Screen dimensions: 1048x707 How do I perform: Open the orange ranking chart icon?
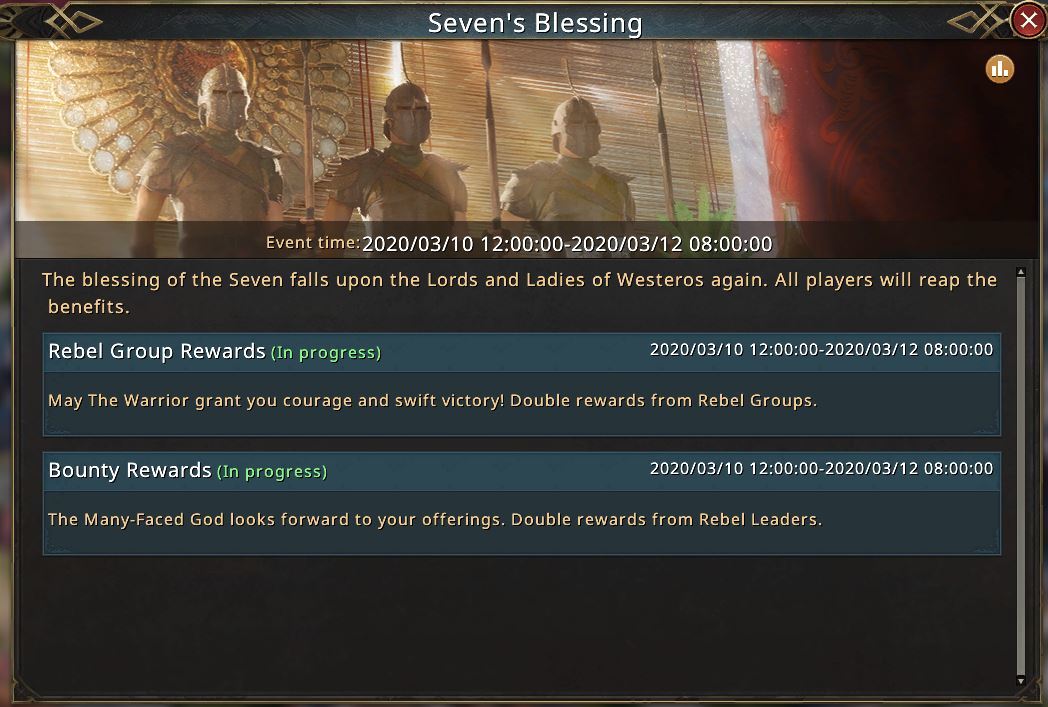tap(999, 69)
